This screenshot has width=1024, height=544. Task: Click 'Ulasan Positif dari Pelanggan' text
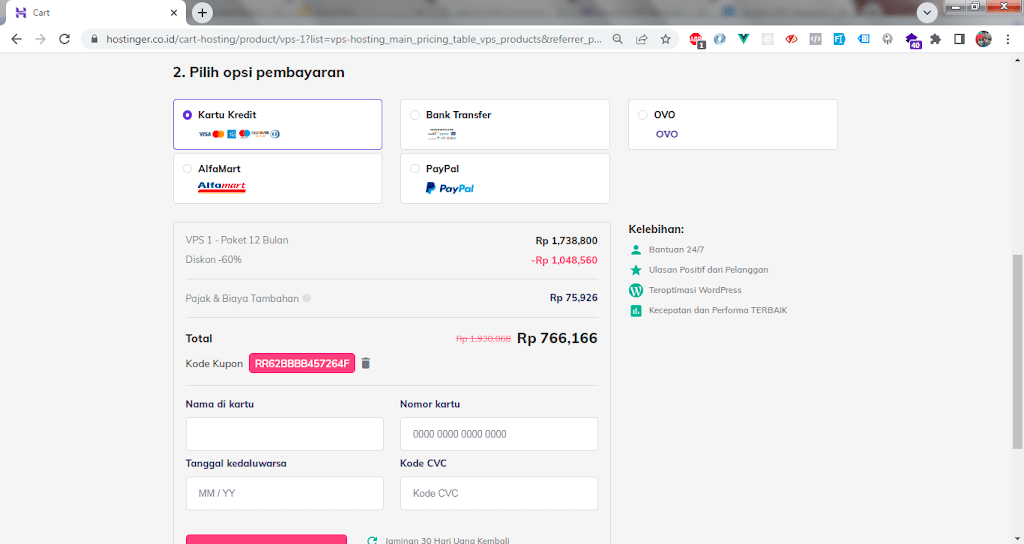tap(709, 270)
